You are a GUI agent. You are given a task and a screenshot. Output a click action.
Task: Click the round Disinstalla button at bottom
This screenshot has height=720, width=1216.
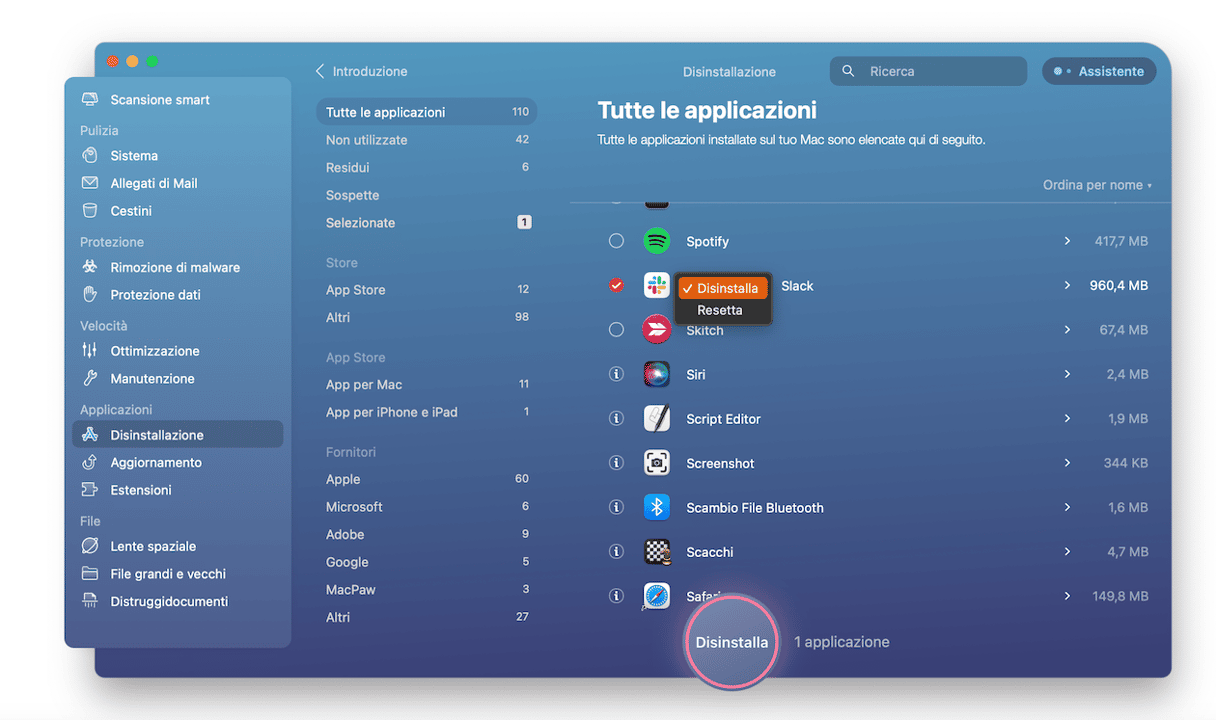coord(732,642)
